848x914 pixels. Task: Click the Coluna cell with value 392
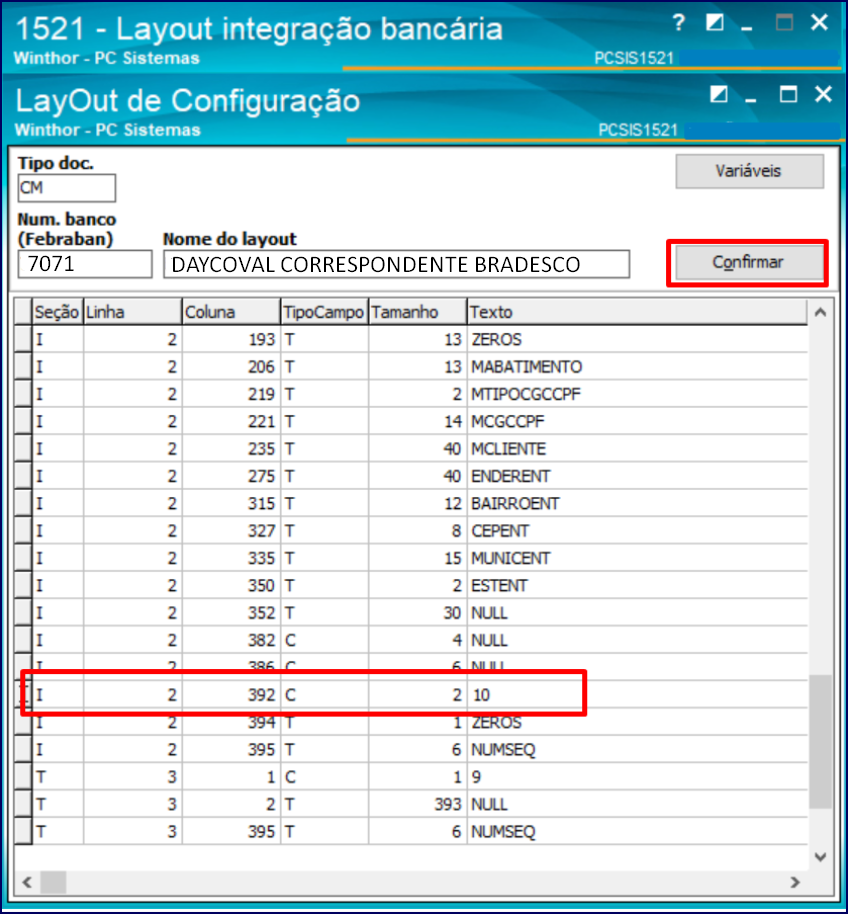tap(231, 695)
